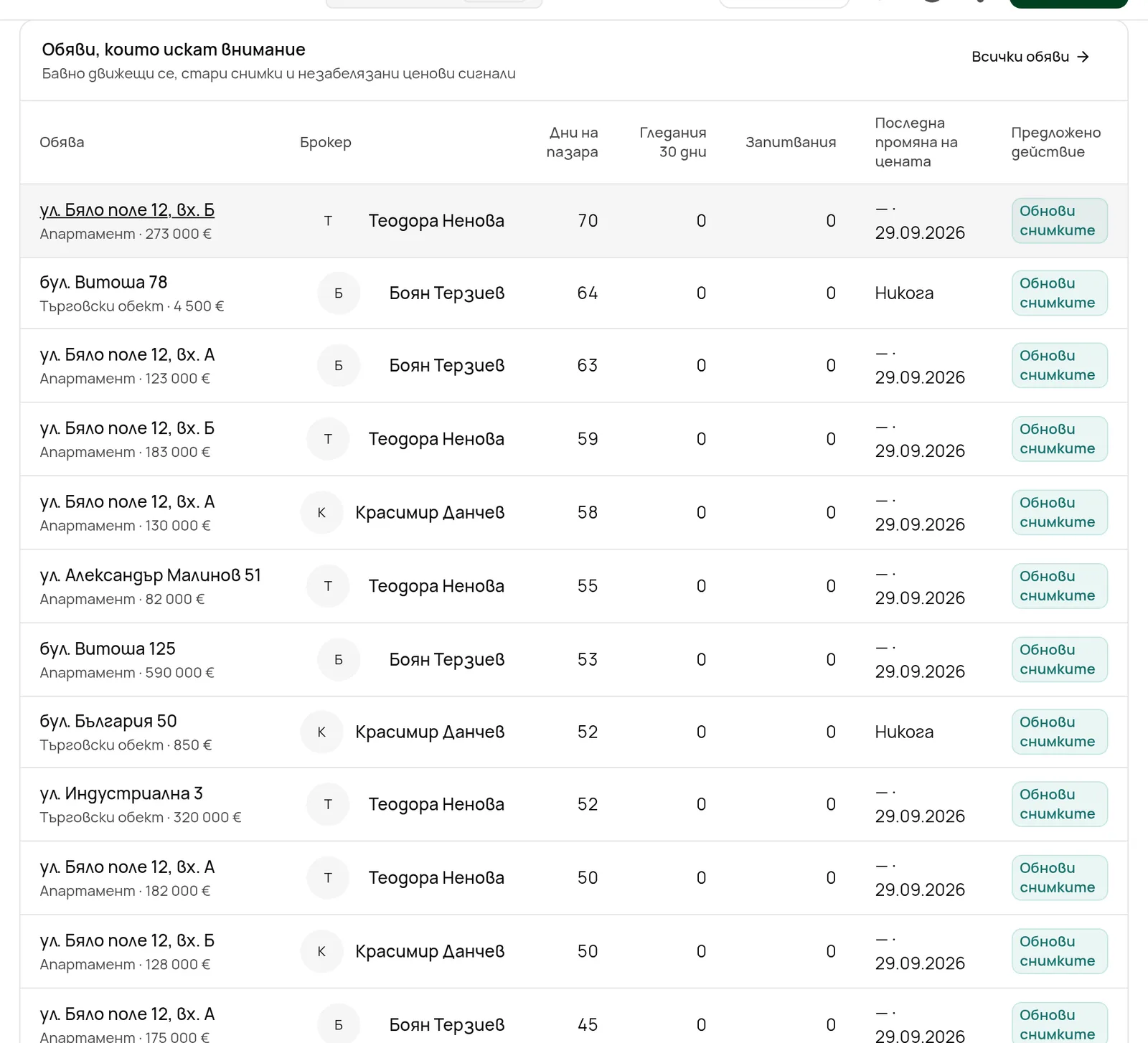The image size is (1148, 1043).
Task: Open the бул. Витоша 125 listing
Action: [108, 649]
